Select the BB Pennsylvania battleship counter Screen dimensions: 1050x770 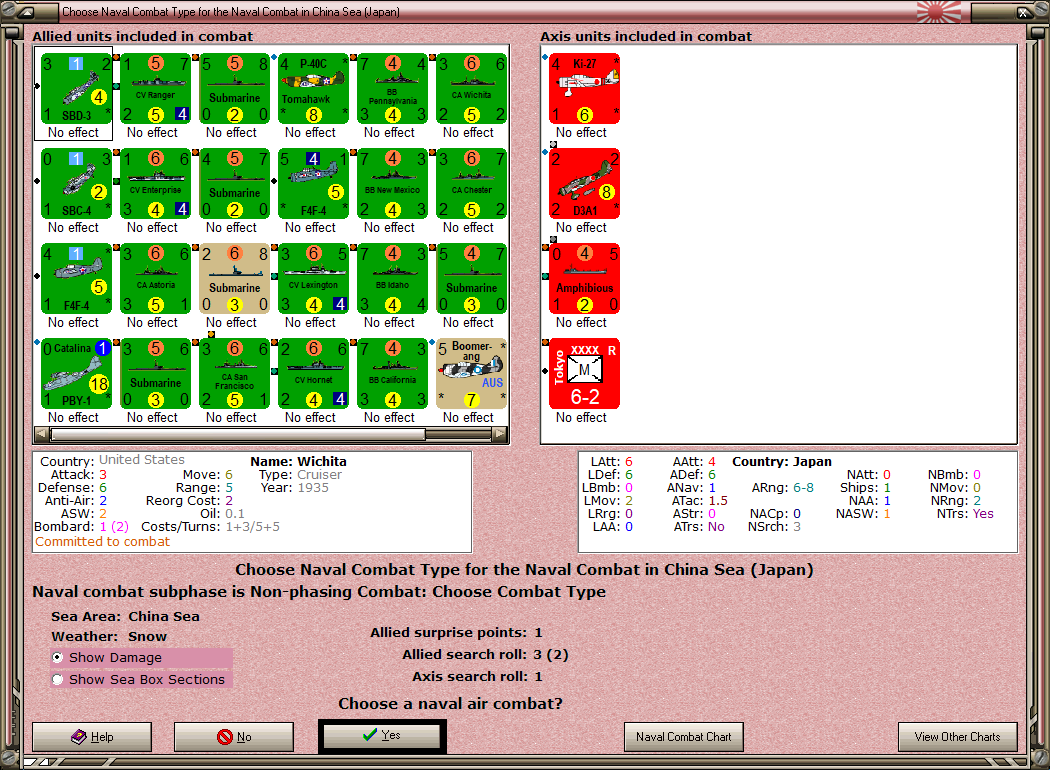(x=392, y=88)
